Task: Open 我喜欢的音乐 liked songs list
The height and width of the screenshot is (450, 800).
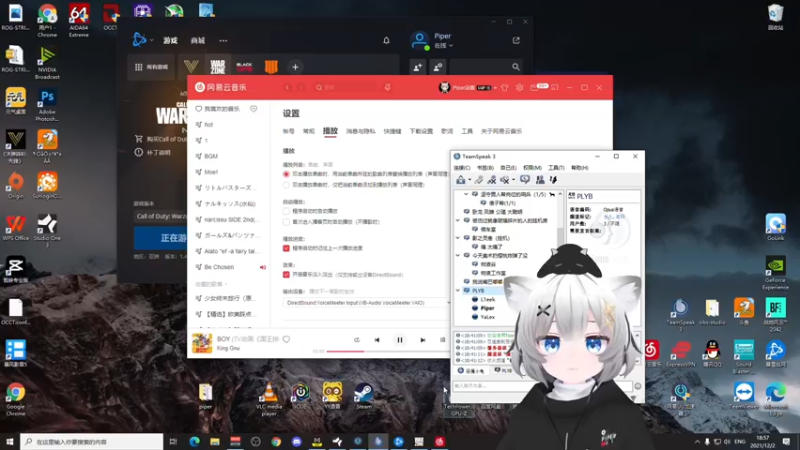Action: coord(221,109)
